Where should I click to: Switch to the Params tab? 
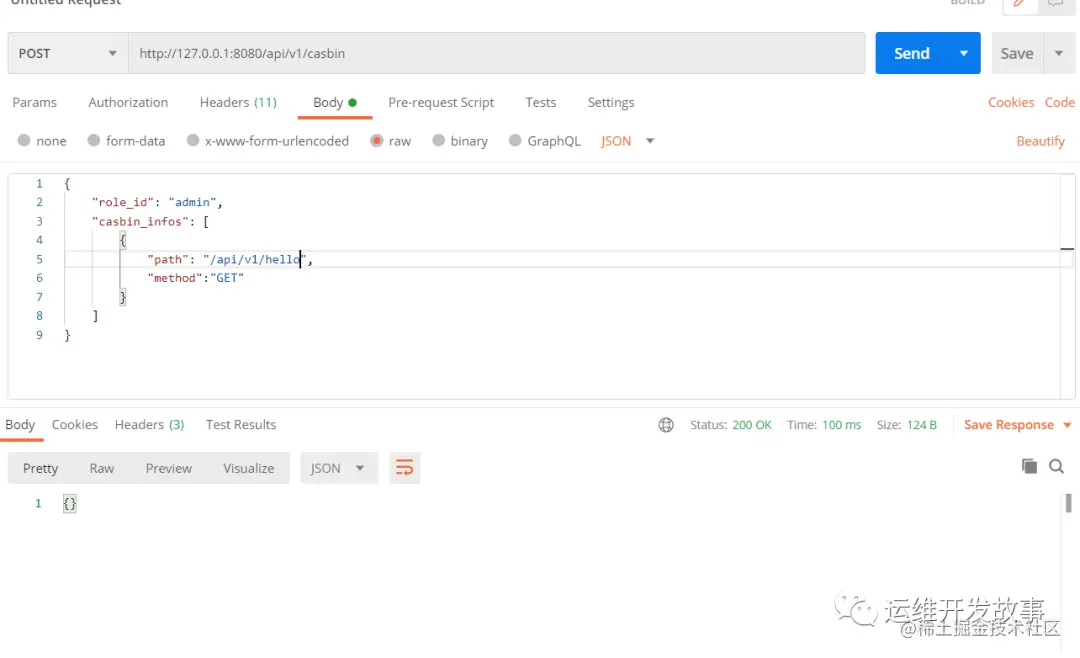coord(34,103)
